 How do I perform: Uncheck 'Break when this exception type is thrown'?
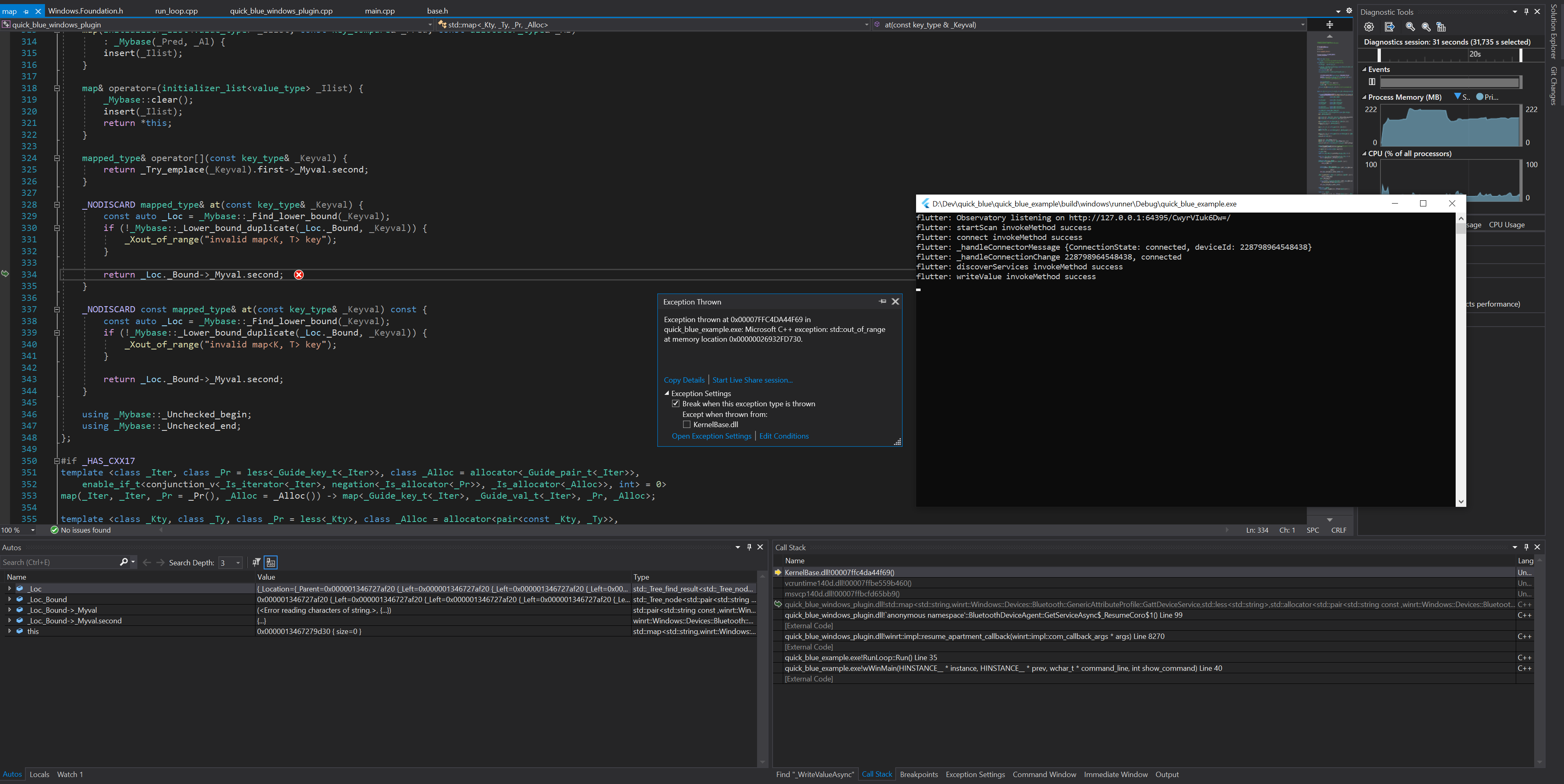click(x=676, y=403)
